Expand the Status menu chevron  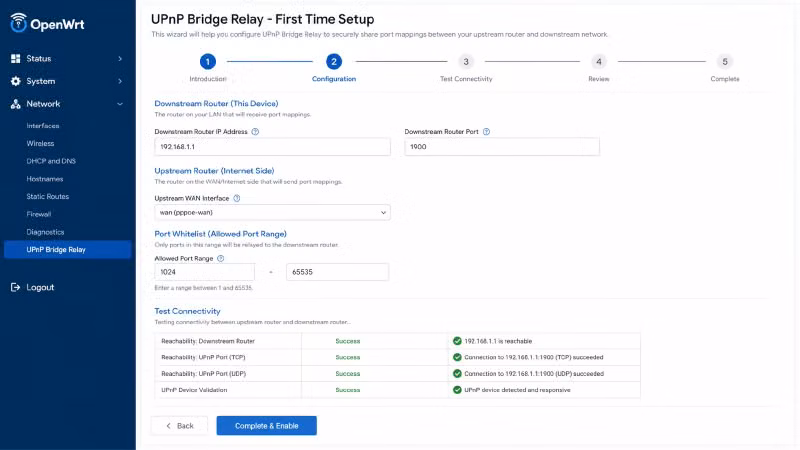[120, 59]
